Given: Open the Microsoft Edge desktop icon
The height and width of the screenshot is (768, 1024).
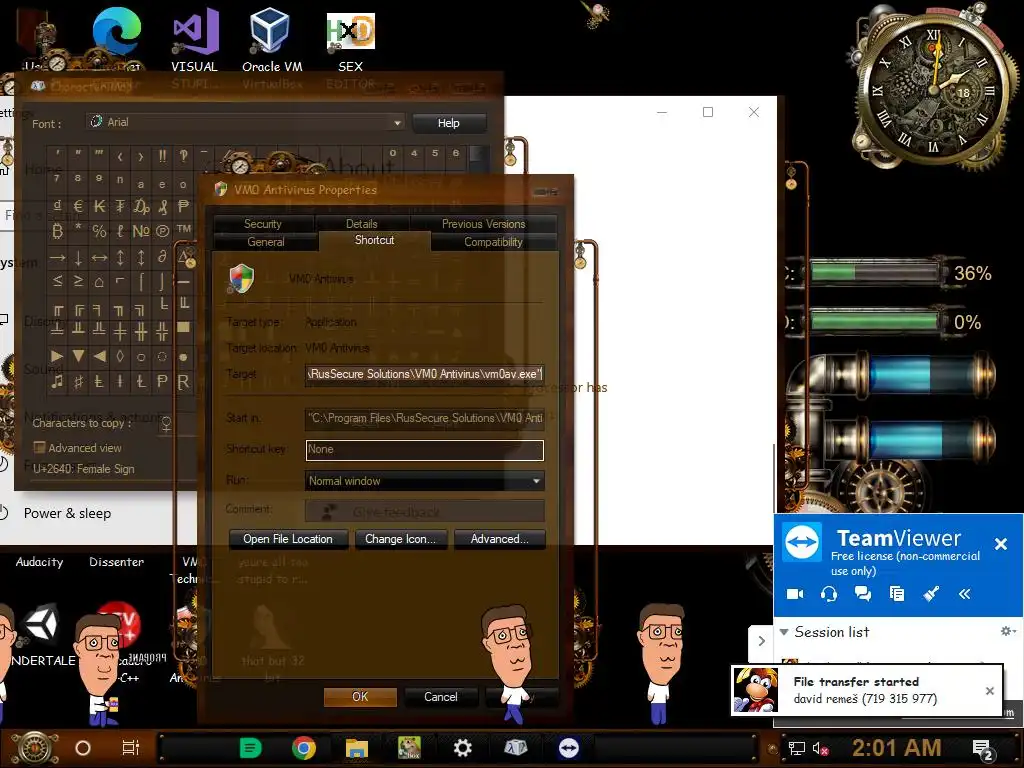Looking at the screenshot, I should point(117,31).
